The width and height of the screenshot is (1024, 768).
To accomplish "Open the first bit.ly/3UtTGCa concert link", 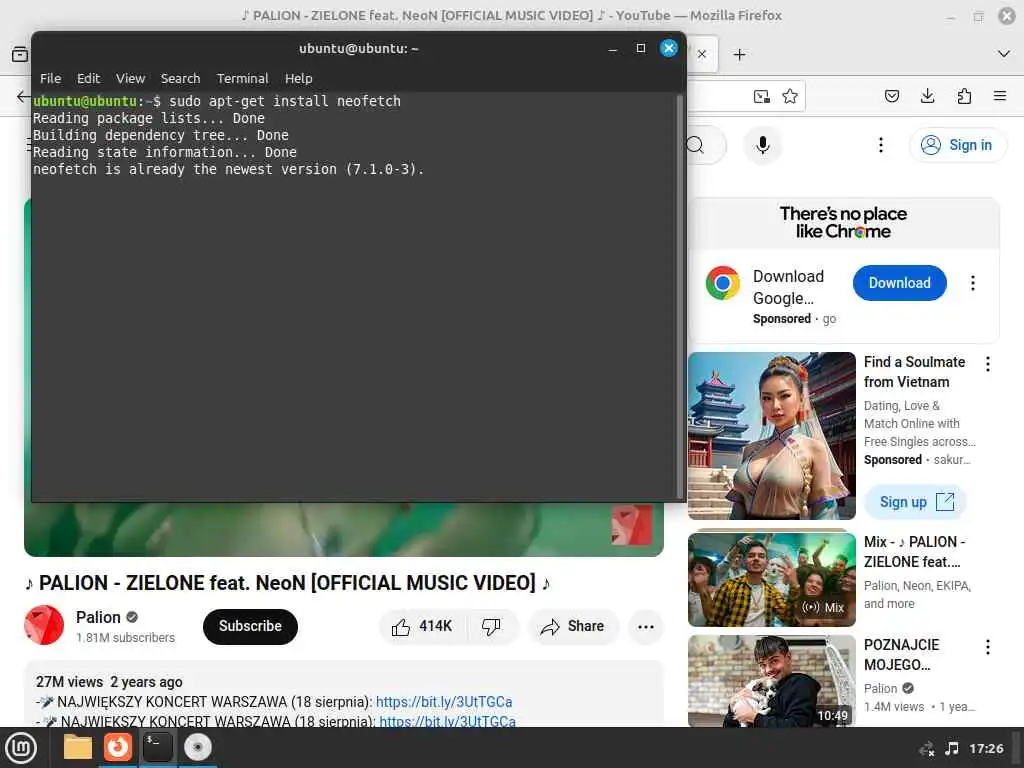I will pos(443,702).
